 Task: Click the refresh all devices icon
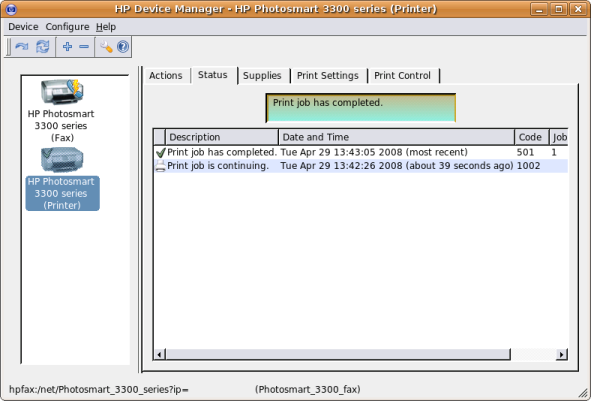pos(42,47)
